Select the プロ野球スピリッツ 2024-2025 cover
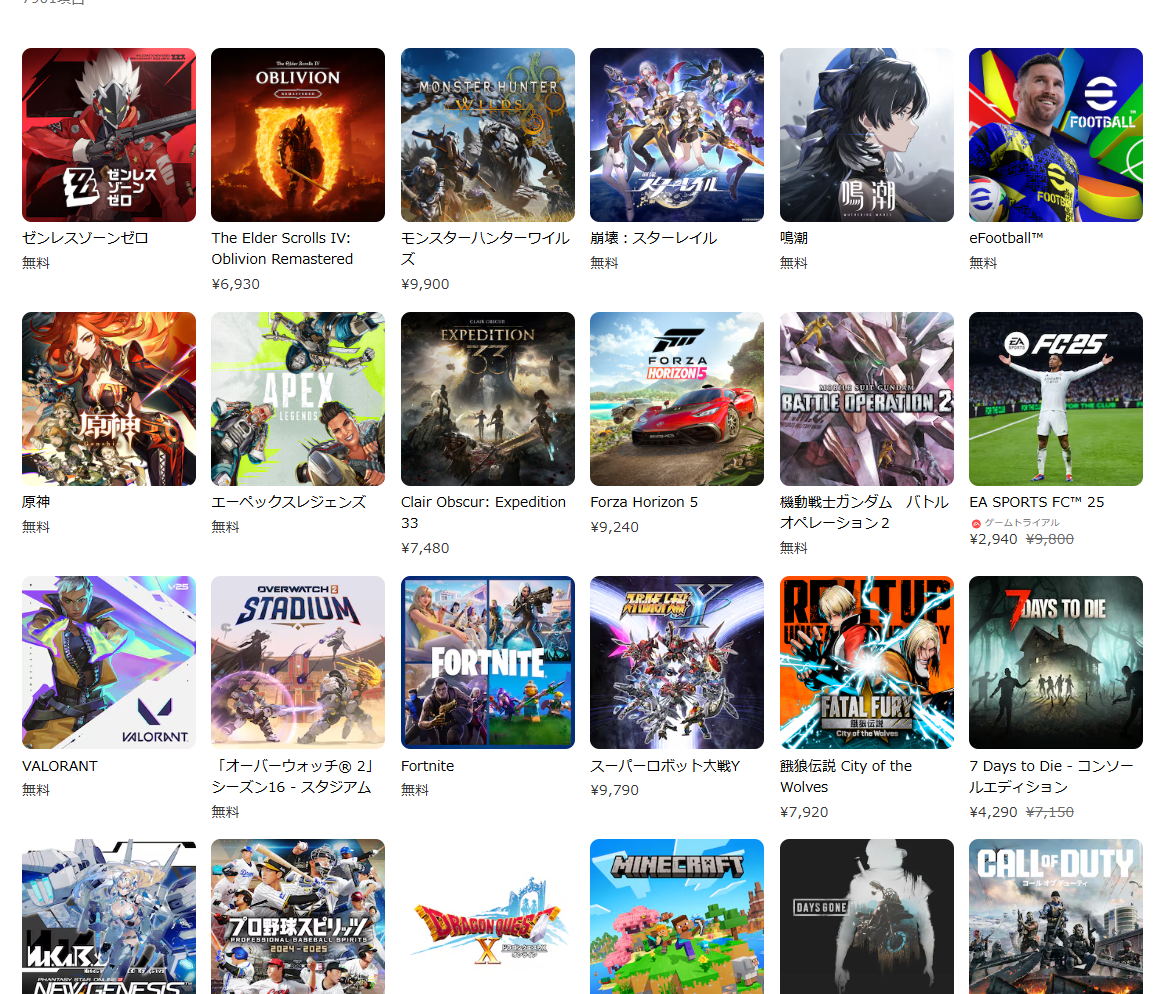 (x=298, y=916)
